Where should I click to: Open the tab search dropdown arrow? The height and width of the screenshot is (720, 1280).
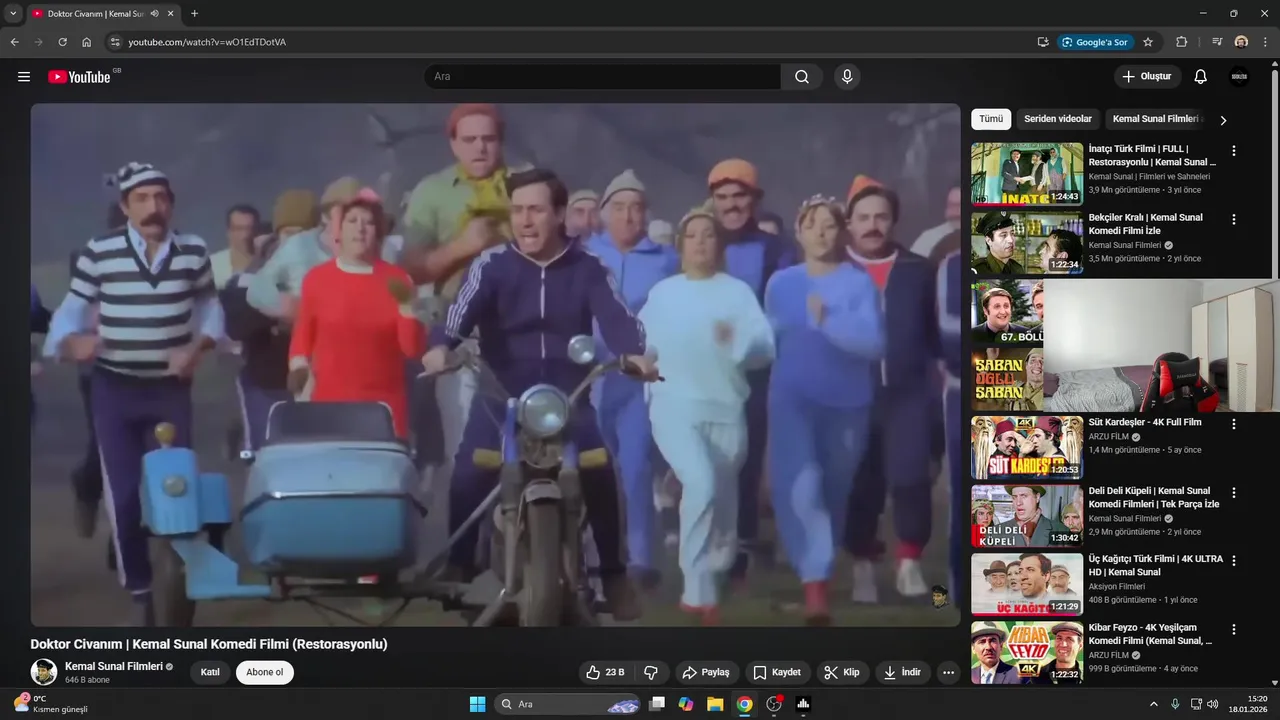pyautogui.click(x=13, y=14)
